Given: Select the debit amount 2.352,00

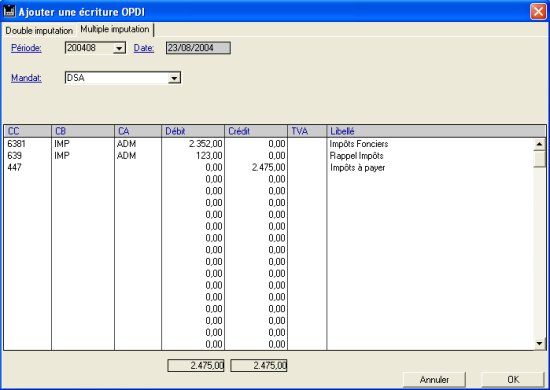Looking at the screenshot, I should coord(206,144).
